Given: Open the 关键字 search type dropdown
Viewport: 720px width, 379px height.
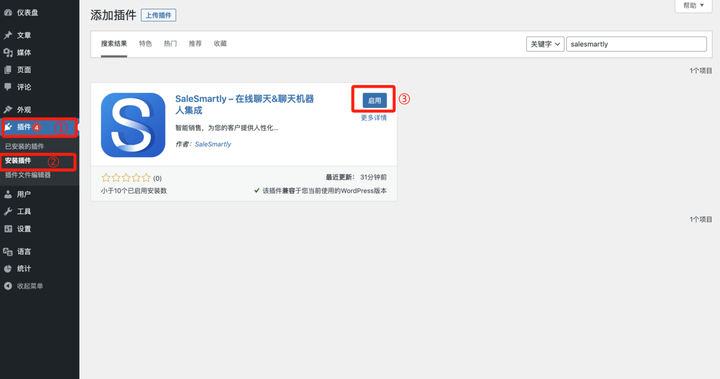Looking at the screenshot, I should point(545,44).
